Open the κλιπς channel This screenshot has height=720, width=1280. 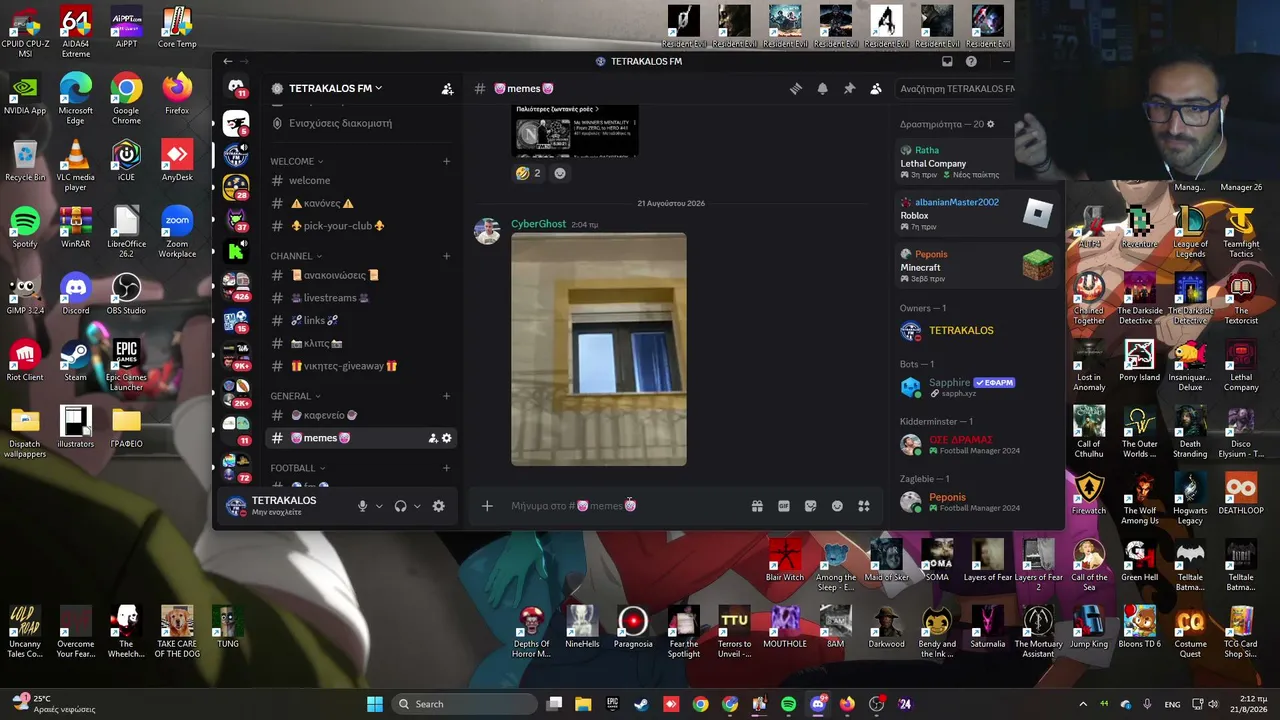[x=360, y=343]
